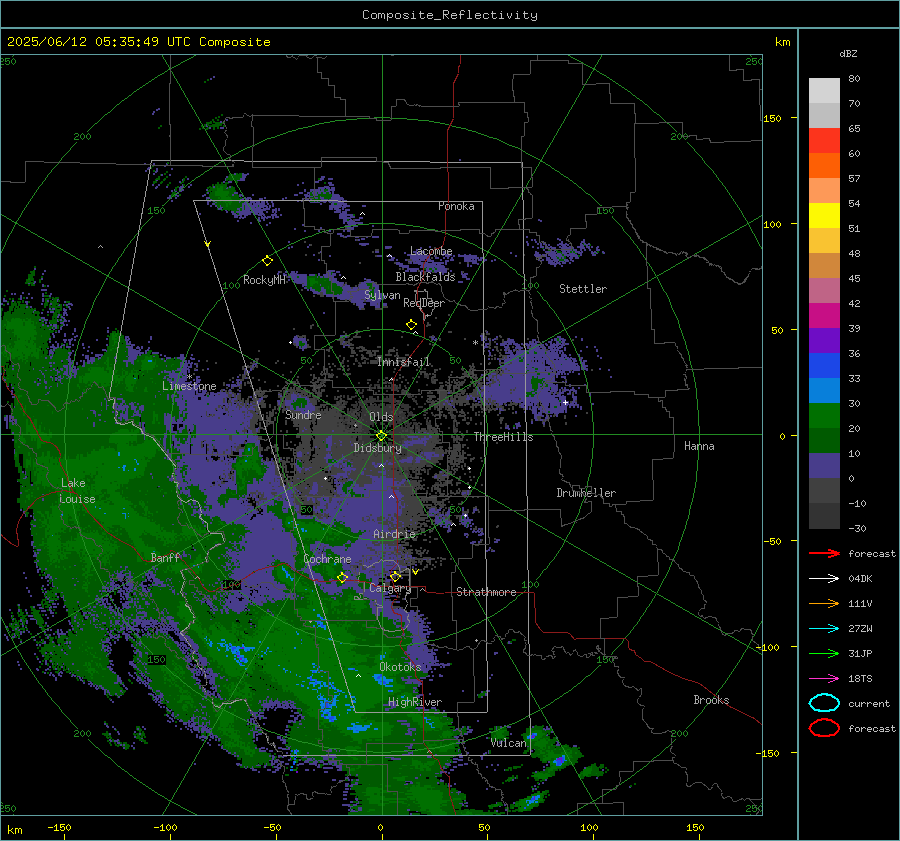This screenshot has height=841, width=900.
Task: Click the dBZ legend heading
Action: point(848,54)
